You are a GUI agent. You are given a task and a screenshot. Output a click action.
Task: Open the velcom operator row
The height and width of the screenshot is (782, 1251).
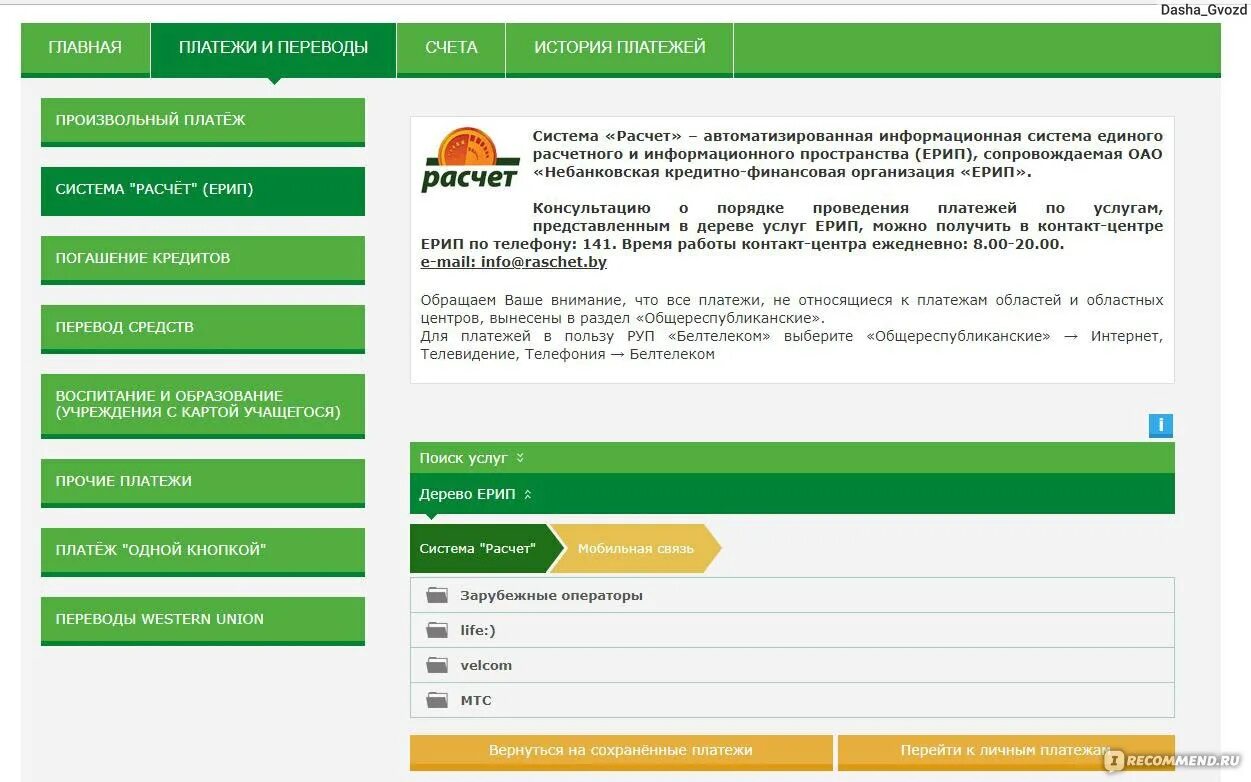(x=792, y=665)
